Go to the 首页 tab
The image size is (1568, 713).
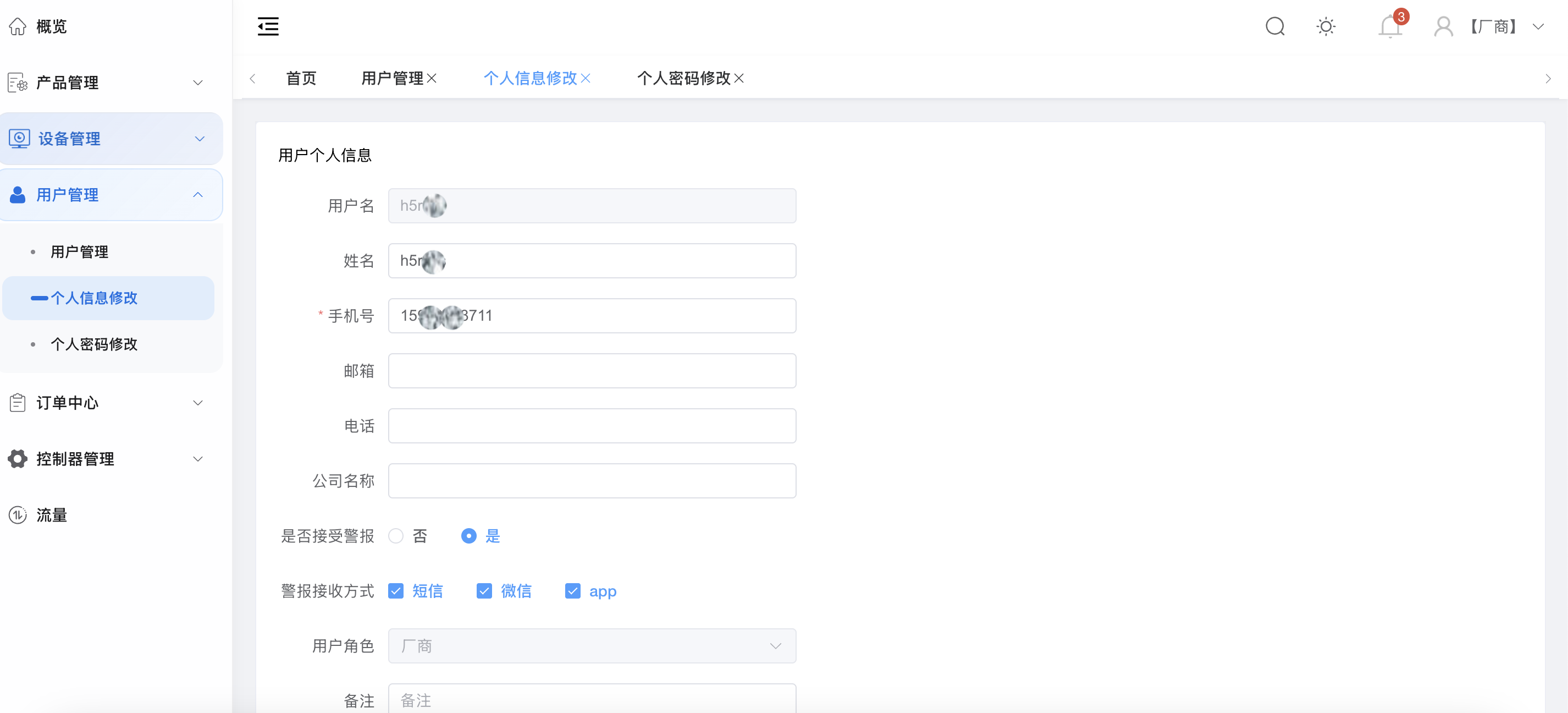pos(300,78)
